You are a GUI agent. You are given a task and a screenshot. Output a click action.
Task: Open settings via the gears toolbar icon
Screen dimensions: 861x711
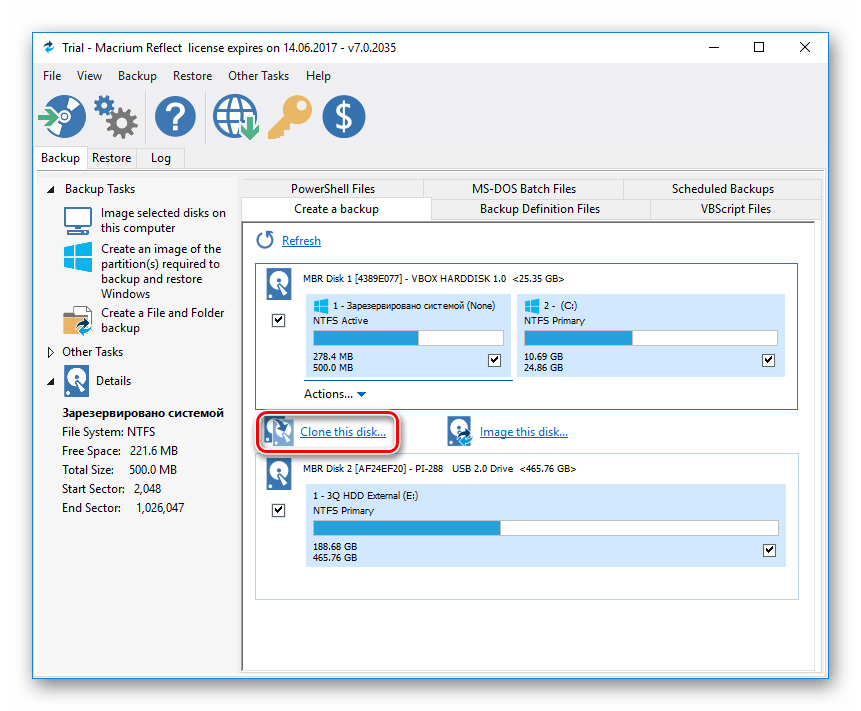115,117
